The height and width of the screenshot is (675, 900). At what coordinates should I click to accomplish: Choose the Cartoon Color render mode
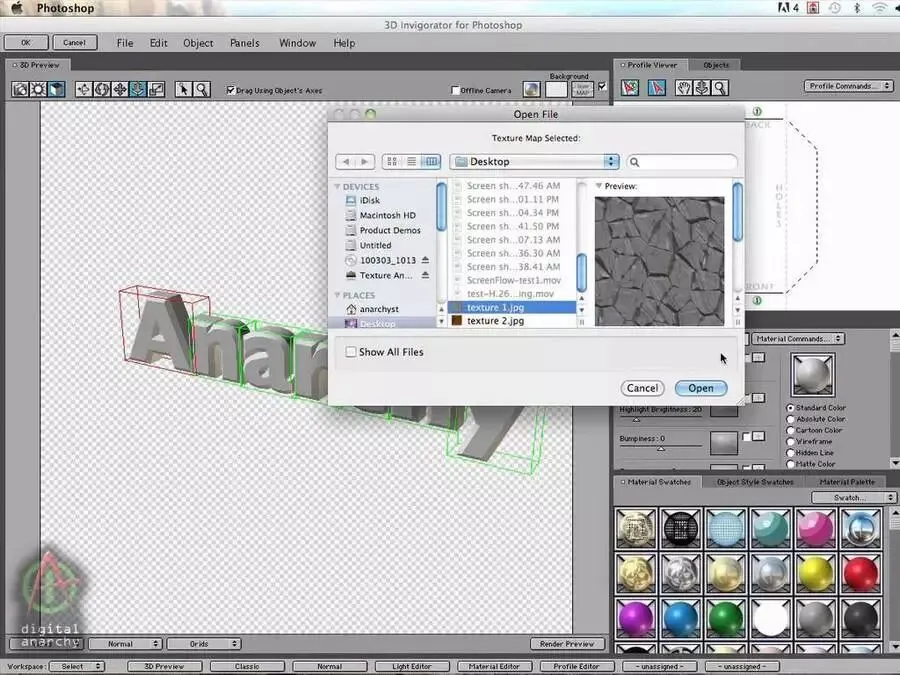(x=790, y=430)
